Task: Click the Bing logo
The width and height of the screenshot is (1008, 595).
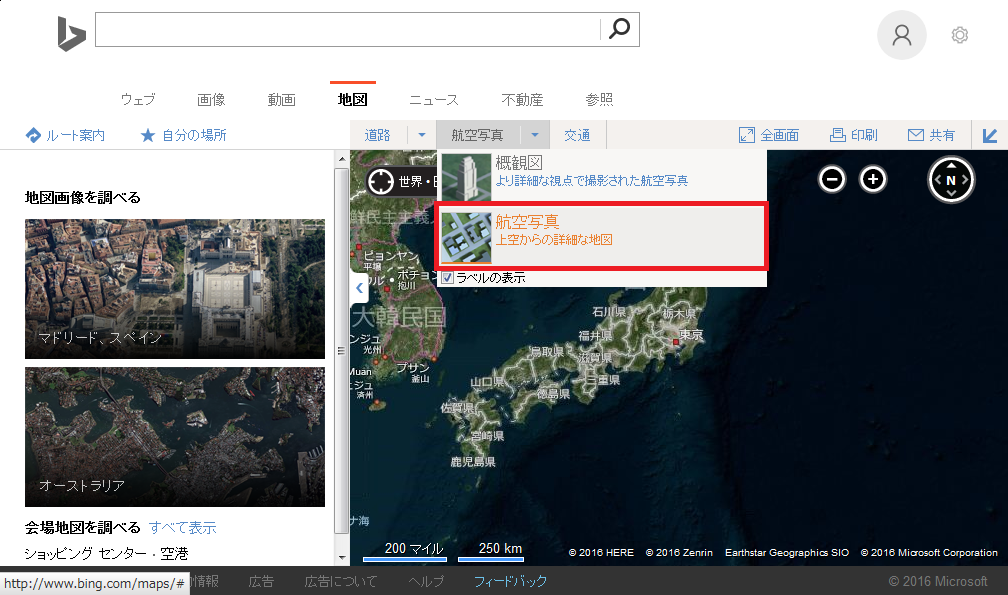Action: pos(71,34)
